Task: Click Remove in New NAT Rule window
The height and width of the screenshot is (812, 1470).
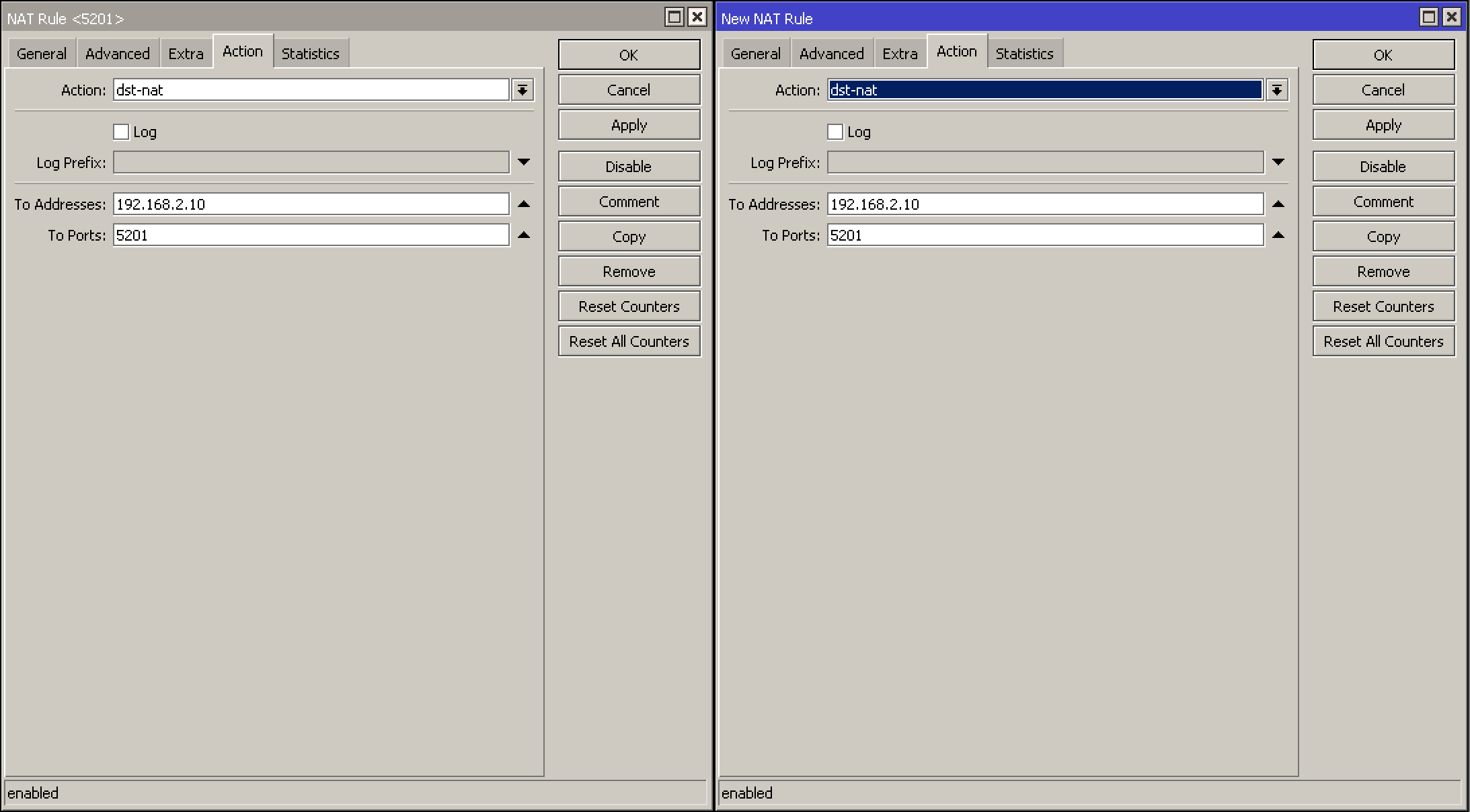Action: [x=1384, y=272]
